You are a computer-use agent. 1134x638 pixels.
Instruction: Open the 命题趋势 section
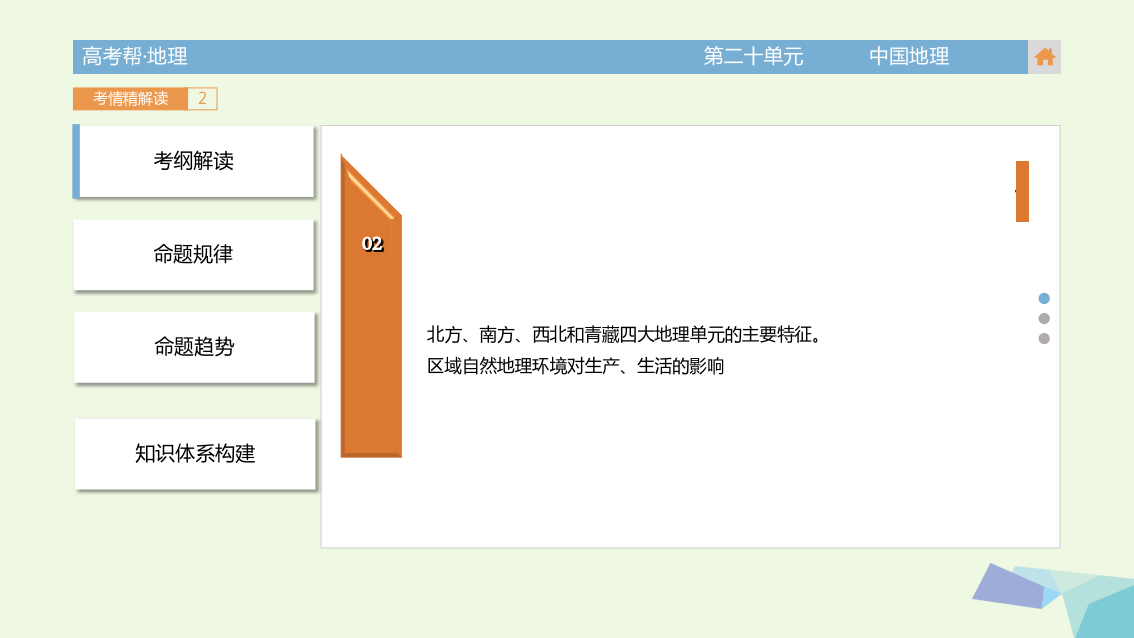[194, 346]
